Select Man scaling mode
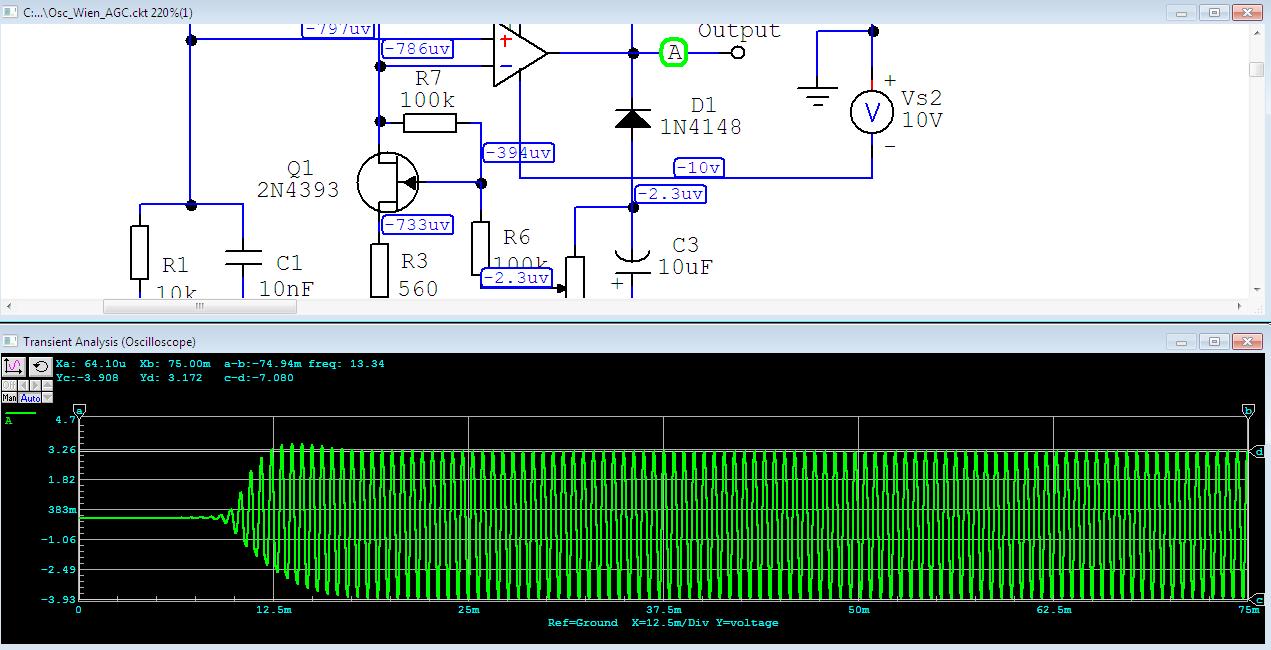1271x650 pixels. 9,397
